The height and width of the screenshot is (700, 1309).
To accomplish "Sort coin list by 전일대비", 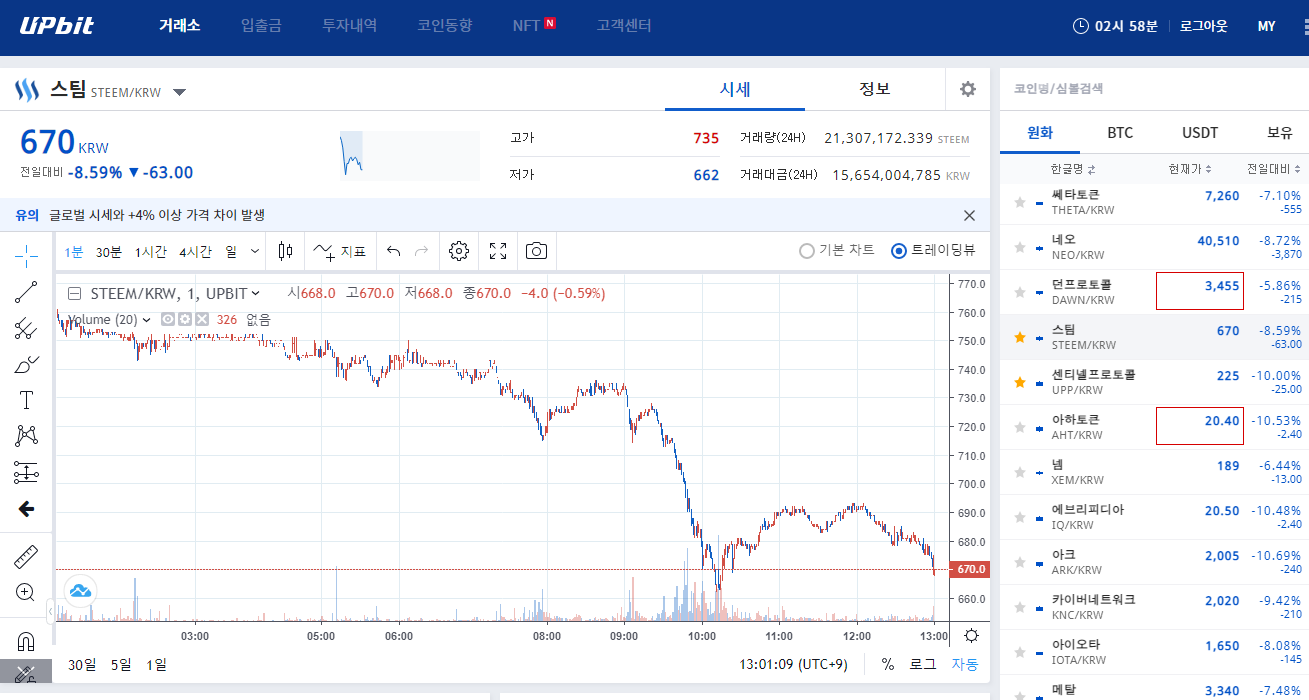I will pyautogui.click(x=1273, y=169).
